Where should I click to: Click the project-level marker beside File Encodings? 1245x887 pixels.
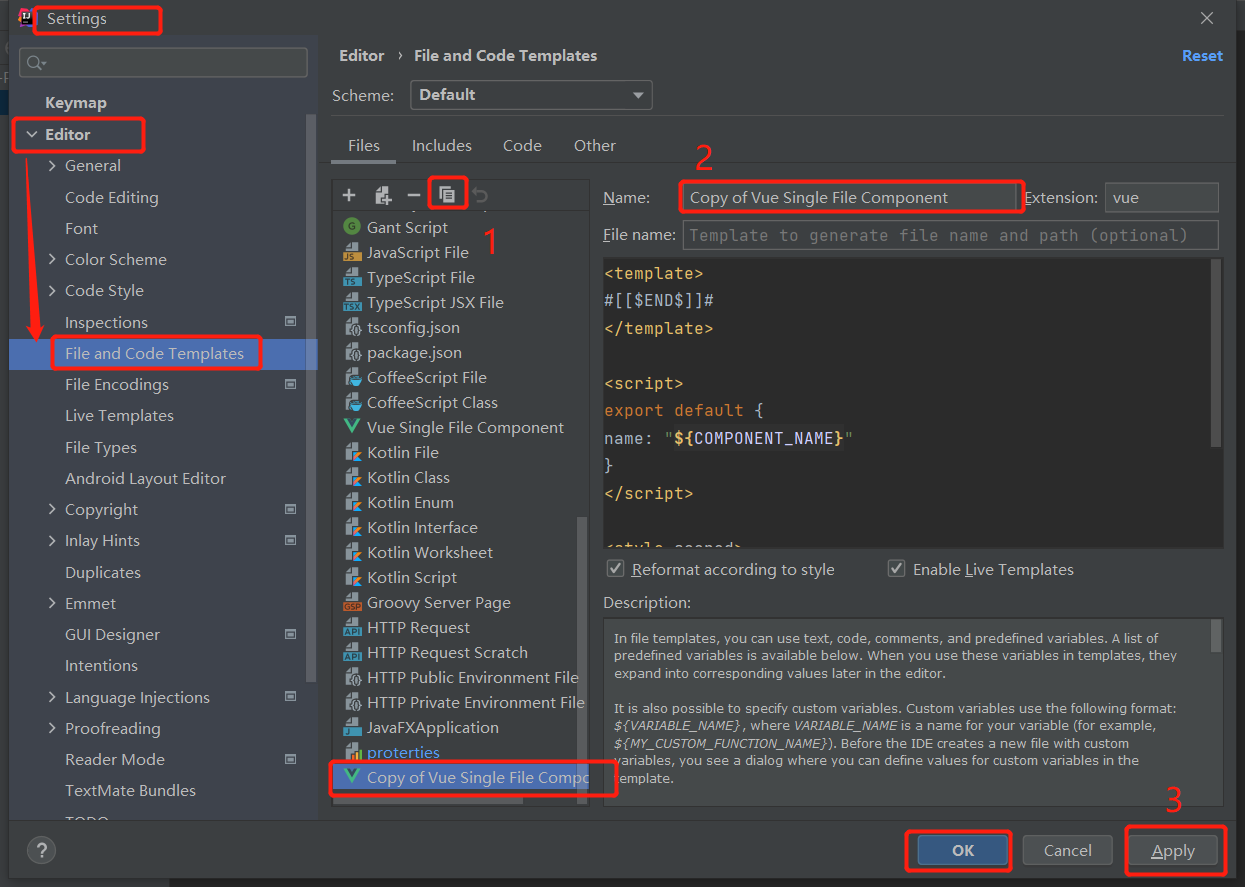[x=291, y=384]
